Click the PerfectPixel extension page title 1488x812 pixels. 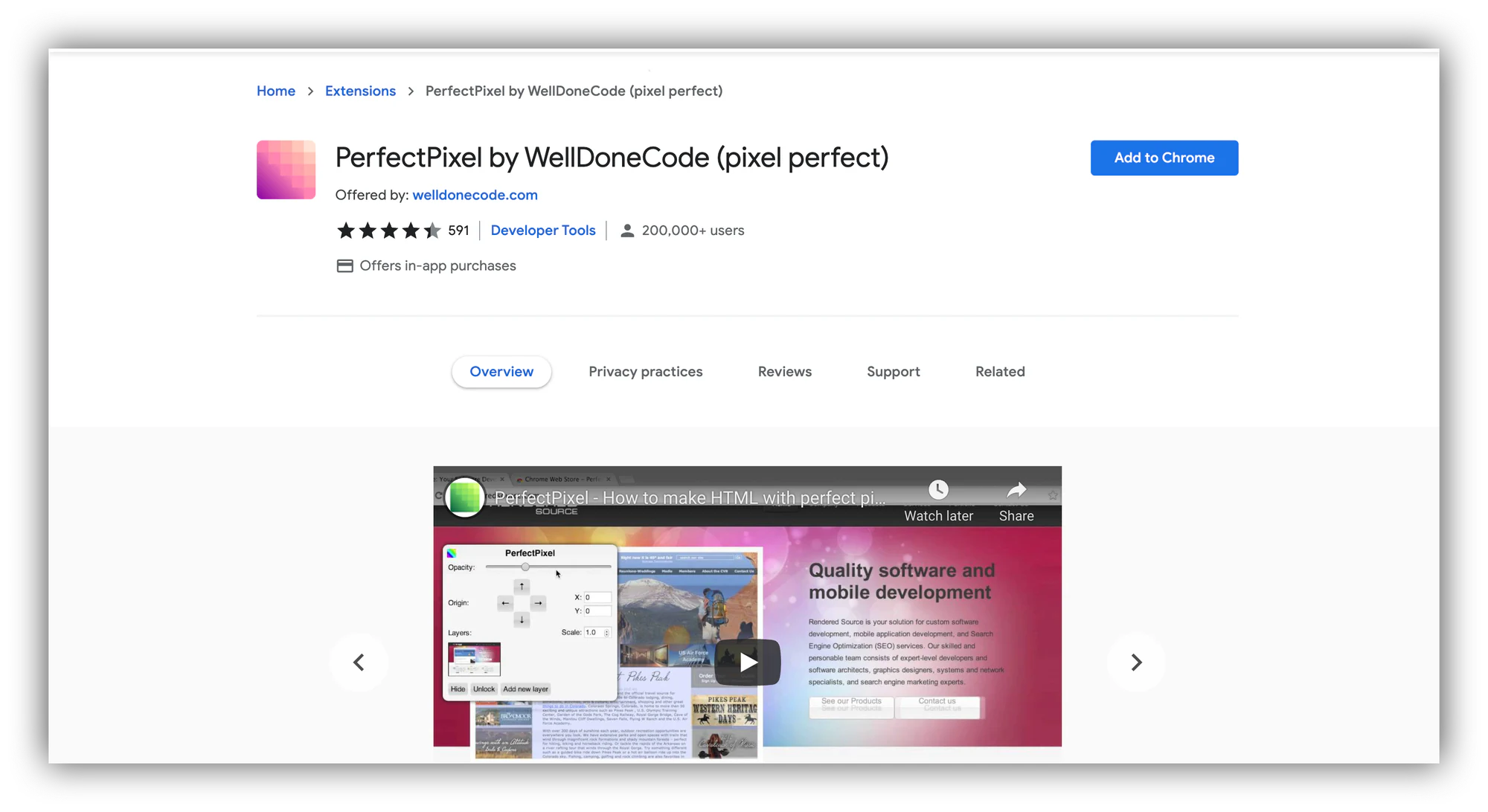(612, 158)
